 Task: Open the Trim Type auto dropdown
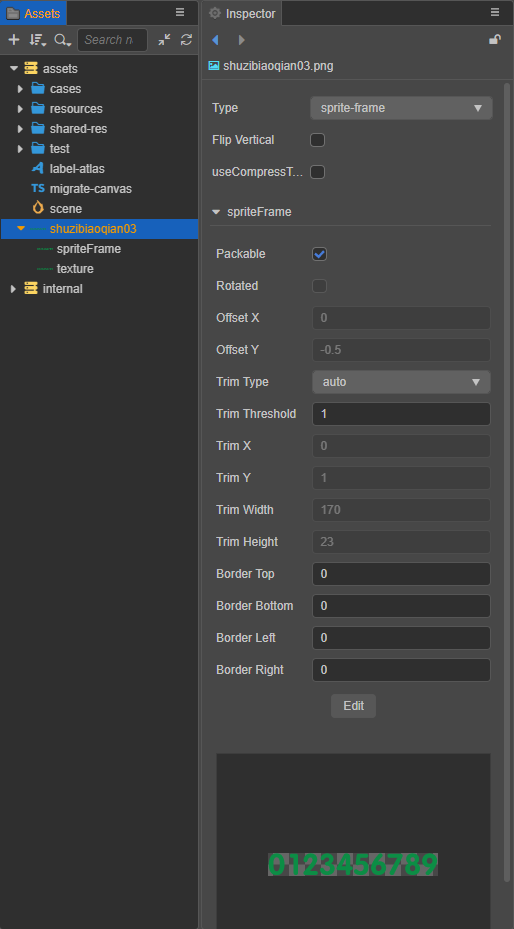click(401, 382)
